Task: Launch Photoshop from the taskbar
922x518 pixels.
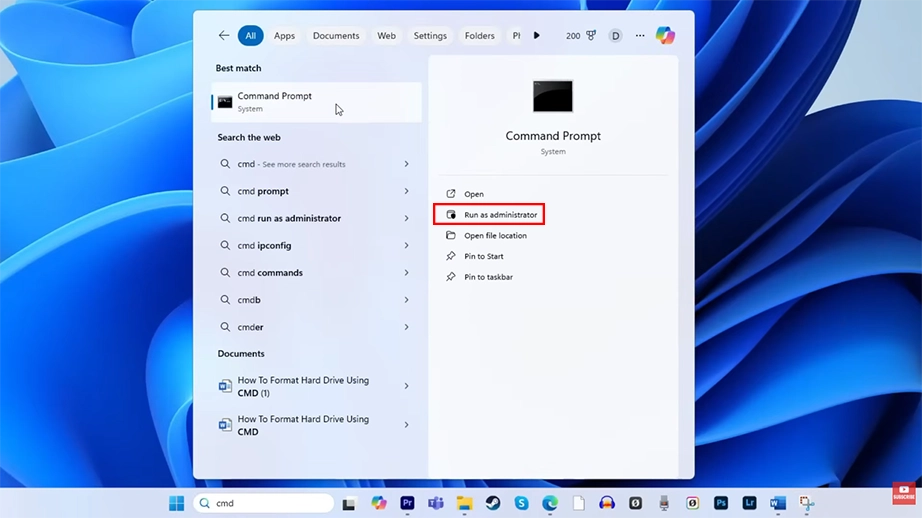Action: point(721,503)
